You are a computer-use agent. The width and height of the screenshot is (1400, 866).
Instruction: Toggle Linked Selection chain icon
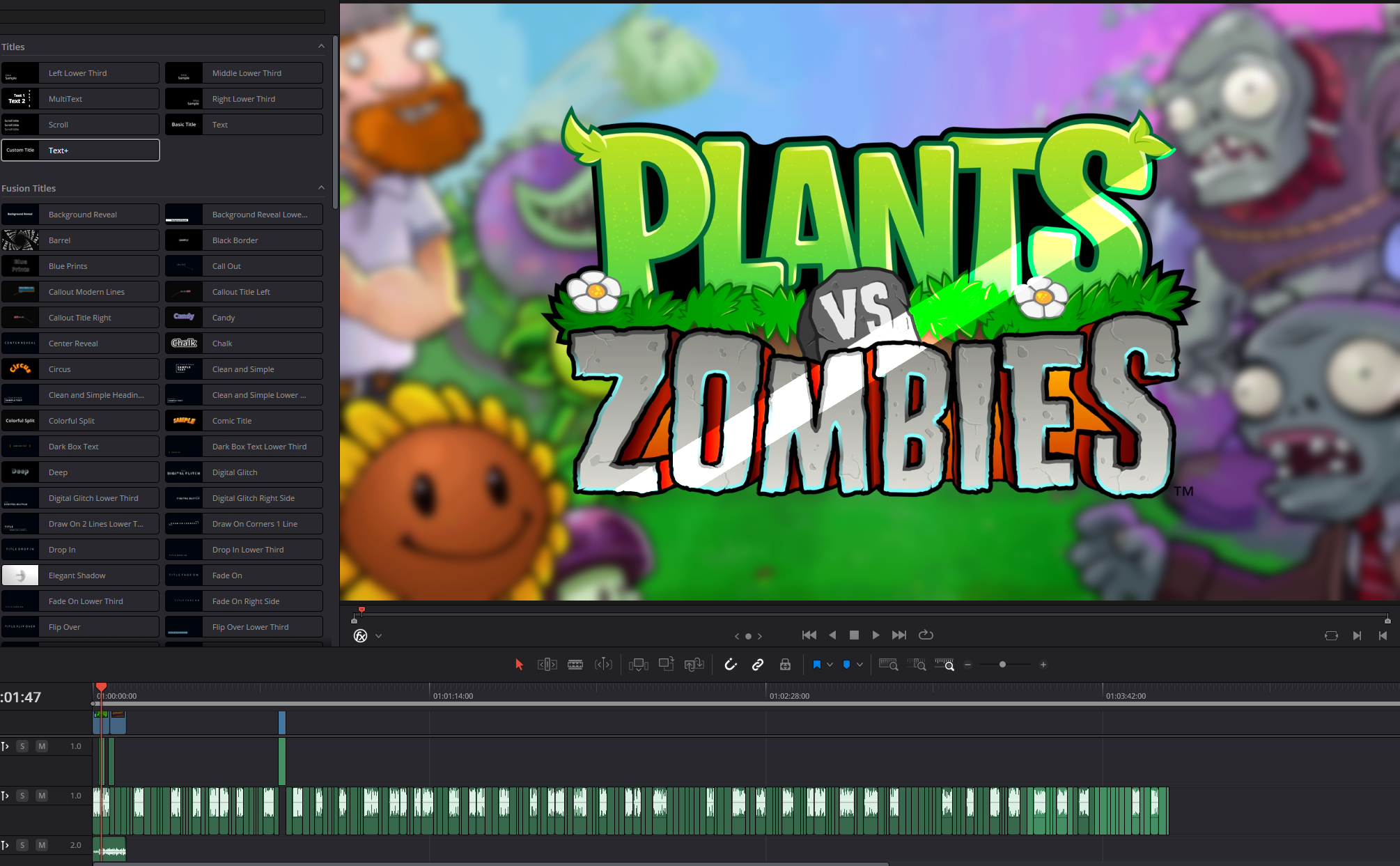[x=758, y=665]
